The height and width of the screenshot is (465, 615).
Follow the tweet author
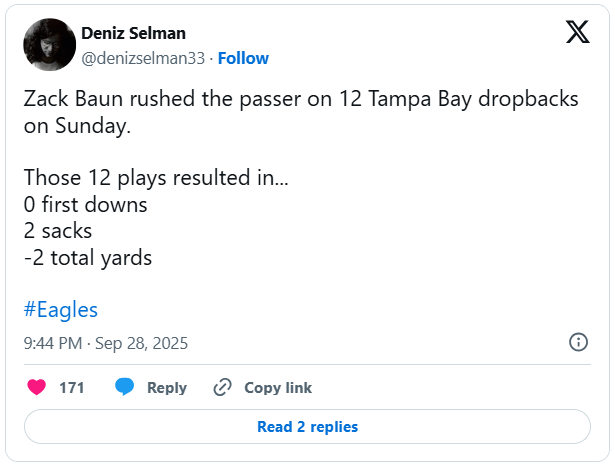pyautogui.click(x=243, y=58)
